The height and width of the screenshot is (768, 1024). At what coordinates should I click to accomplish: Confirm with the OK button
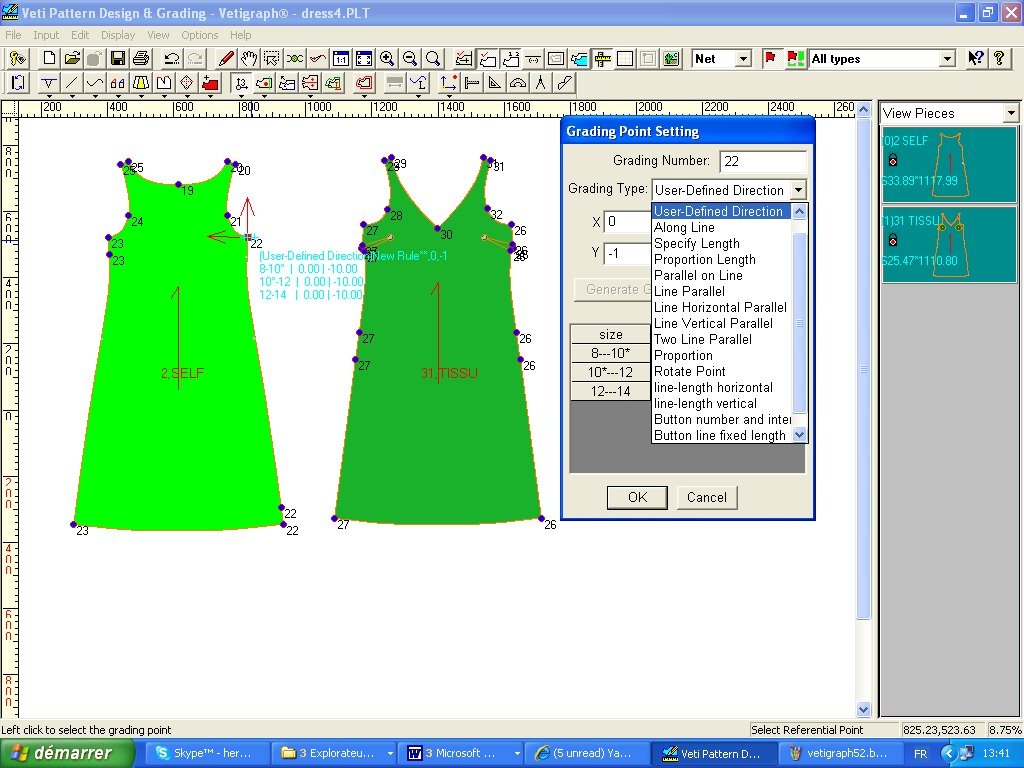[637, 497]
